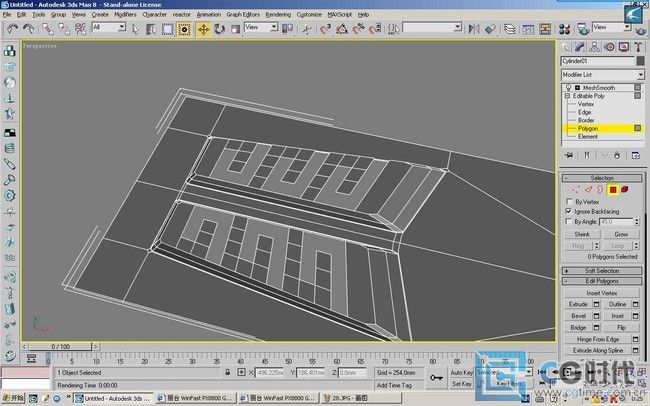Viewport: 650px width, 406px height.
Task: Switch to the Display command panel
Action: (624, 47)
